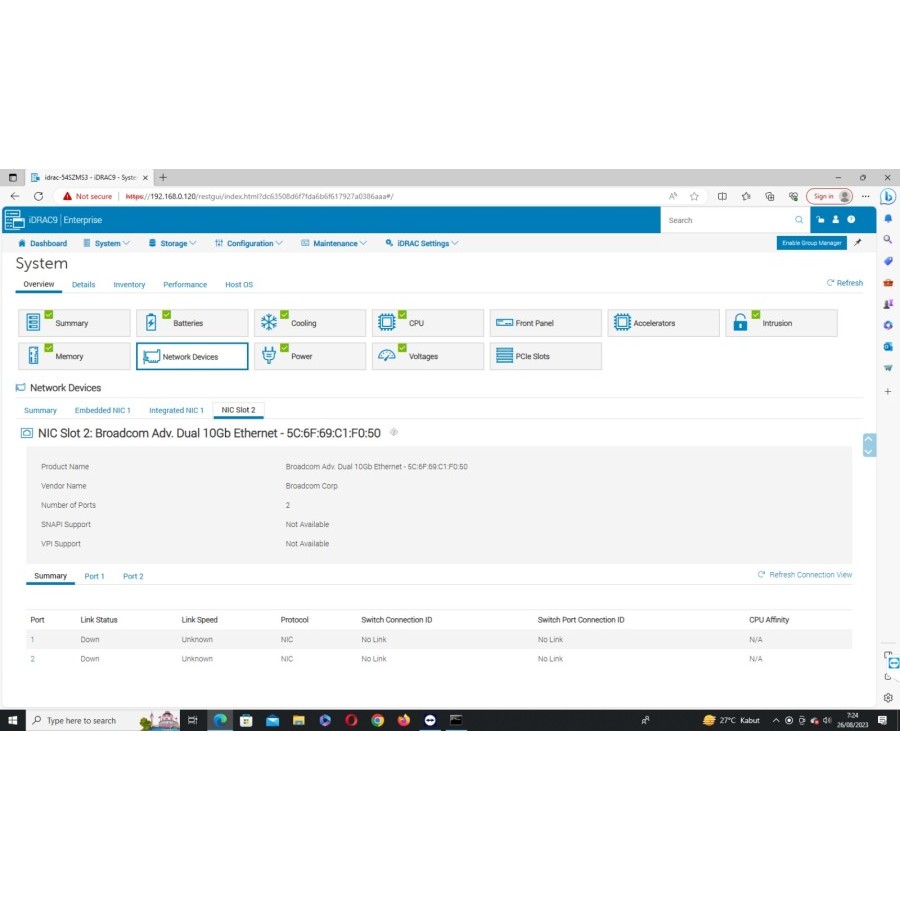Click the Enable Group Manager button

pos(811,243)
